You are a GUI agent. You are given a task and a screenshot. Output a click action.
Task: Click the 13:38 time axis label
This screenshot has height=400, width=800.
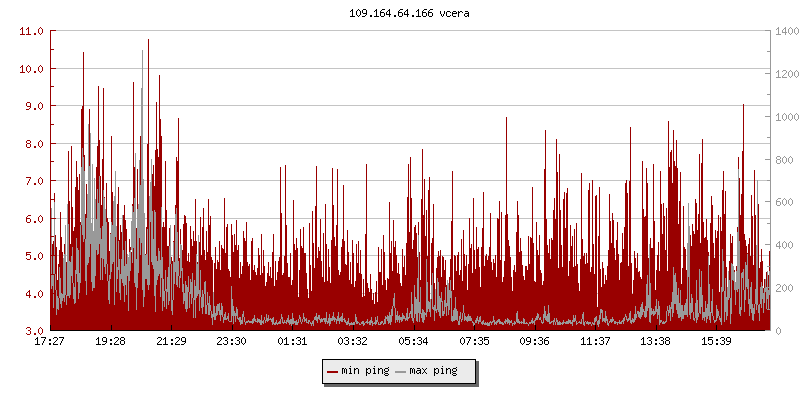click(x=656, y=341)
